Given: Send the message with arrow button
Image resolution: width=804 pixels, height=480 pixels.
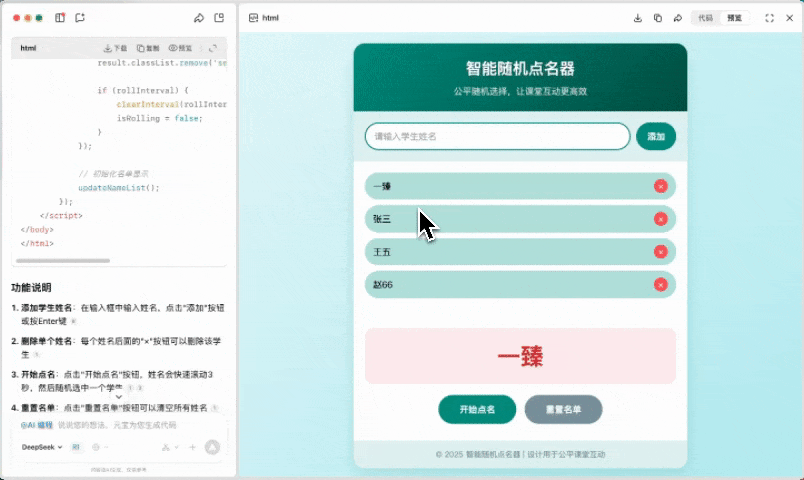Looking at the screenshot, I should tap(212, 447).
